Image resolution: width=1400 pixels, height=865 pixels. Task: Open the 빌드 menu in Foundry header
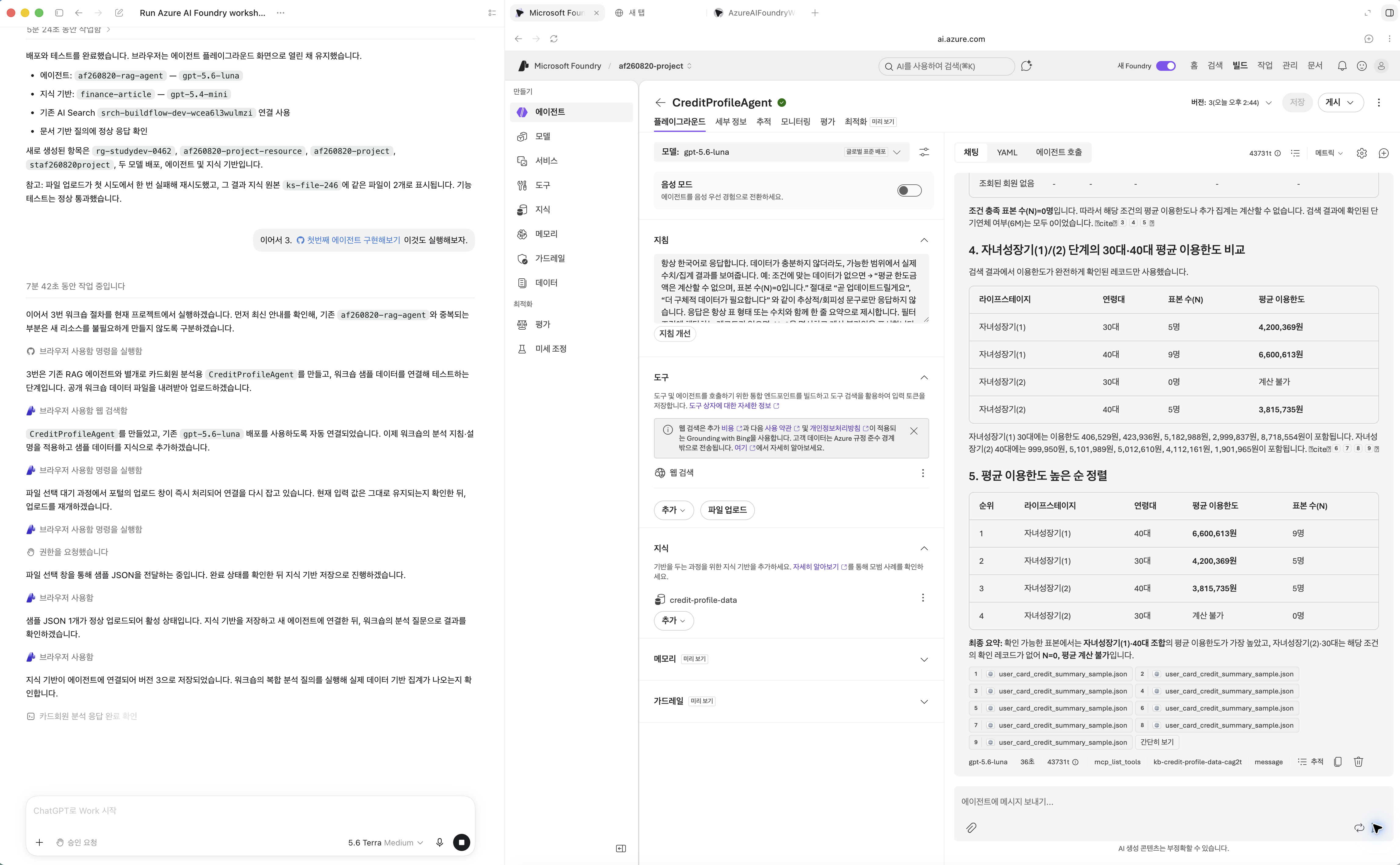click(1240, 66)
